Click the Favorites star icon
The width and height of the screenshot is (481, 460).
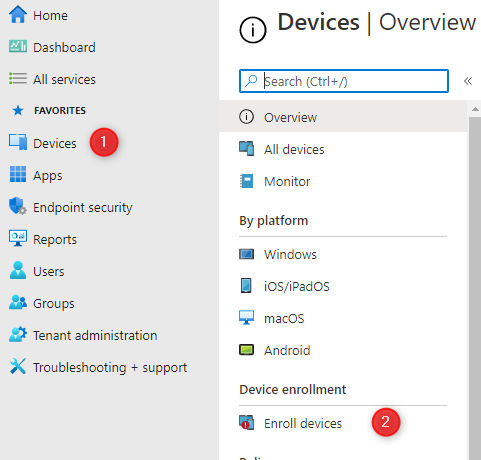(18, 110)
